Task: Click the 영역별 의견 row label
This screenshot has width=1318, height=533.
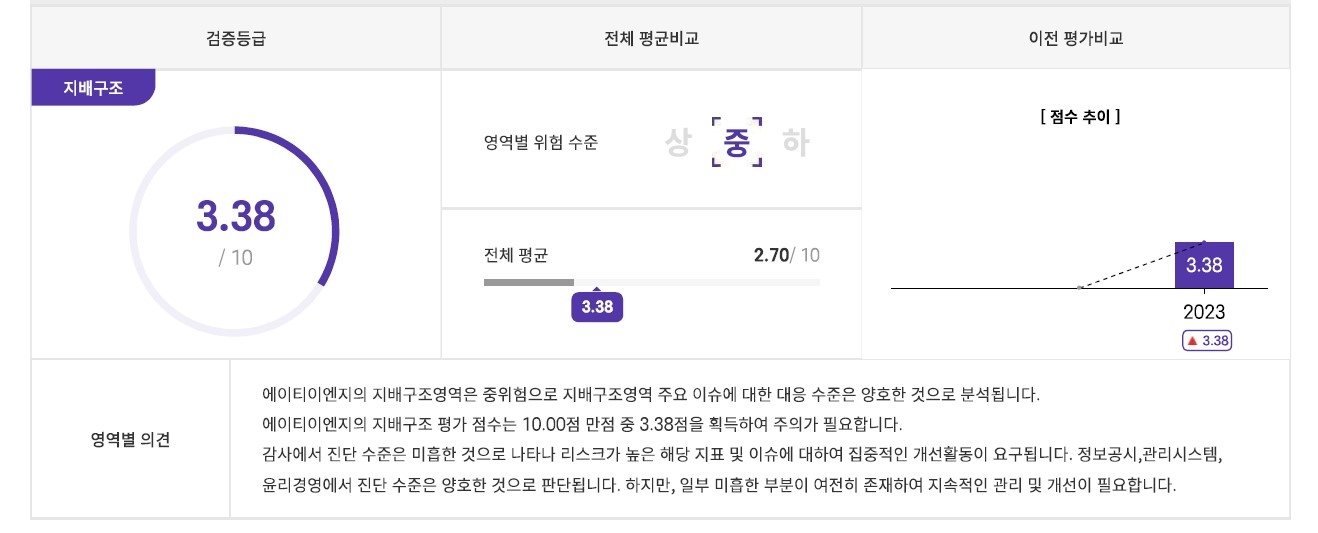Action: pos(130,439)
